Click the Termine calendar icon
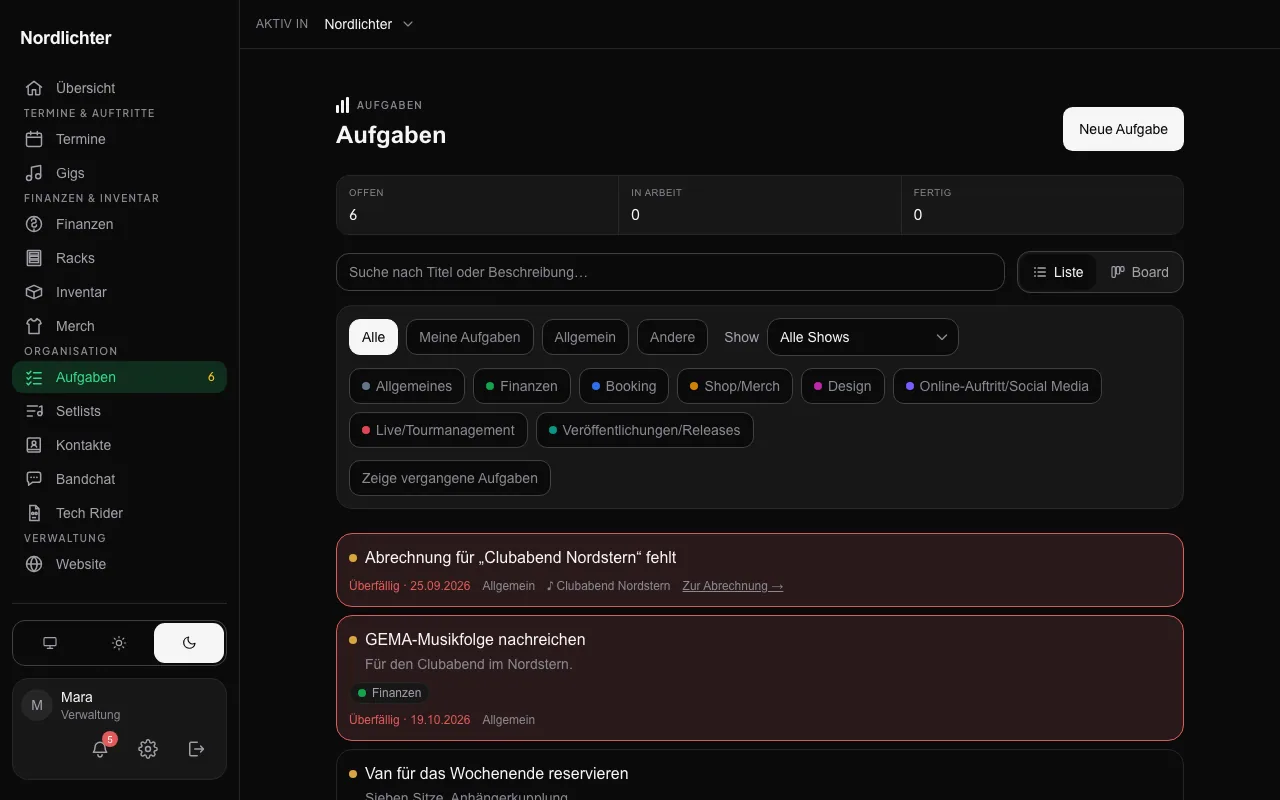The image size is (1280, 800). (x=34, y=139)
